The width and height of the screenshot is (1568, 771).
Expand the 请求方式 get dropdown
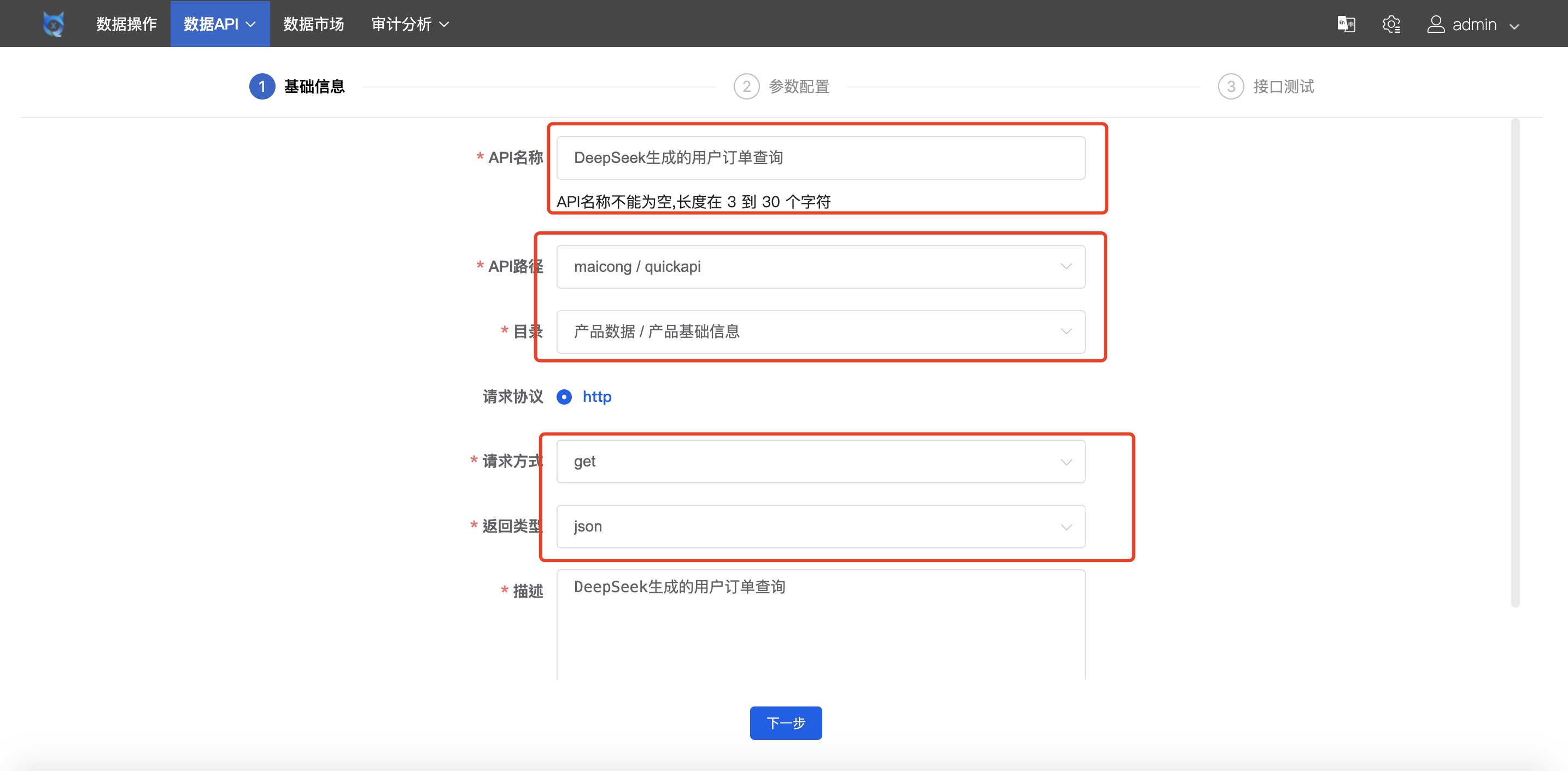pos(820,462)
